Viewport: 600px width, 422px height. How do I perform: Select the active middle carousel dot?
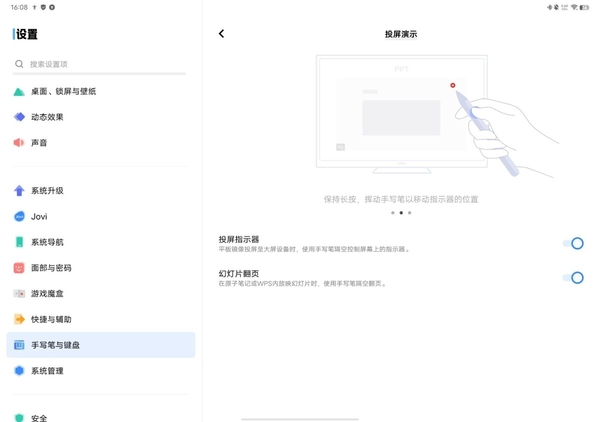click(x=401, y=213)
